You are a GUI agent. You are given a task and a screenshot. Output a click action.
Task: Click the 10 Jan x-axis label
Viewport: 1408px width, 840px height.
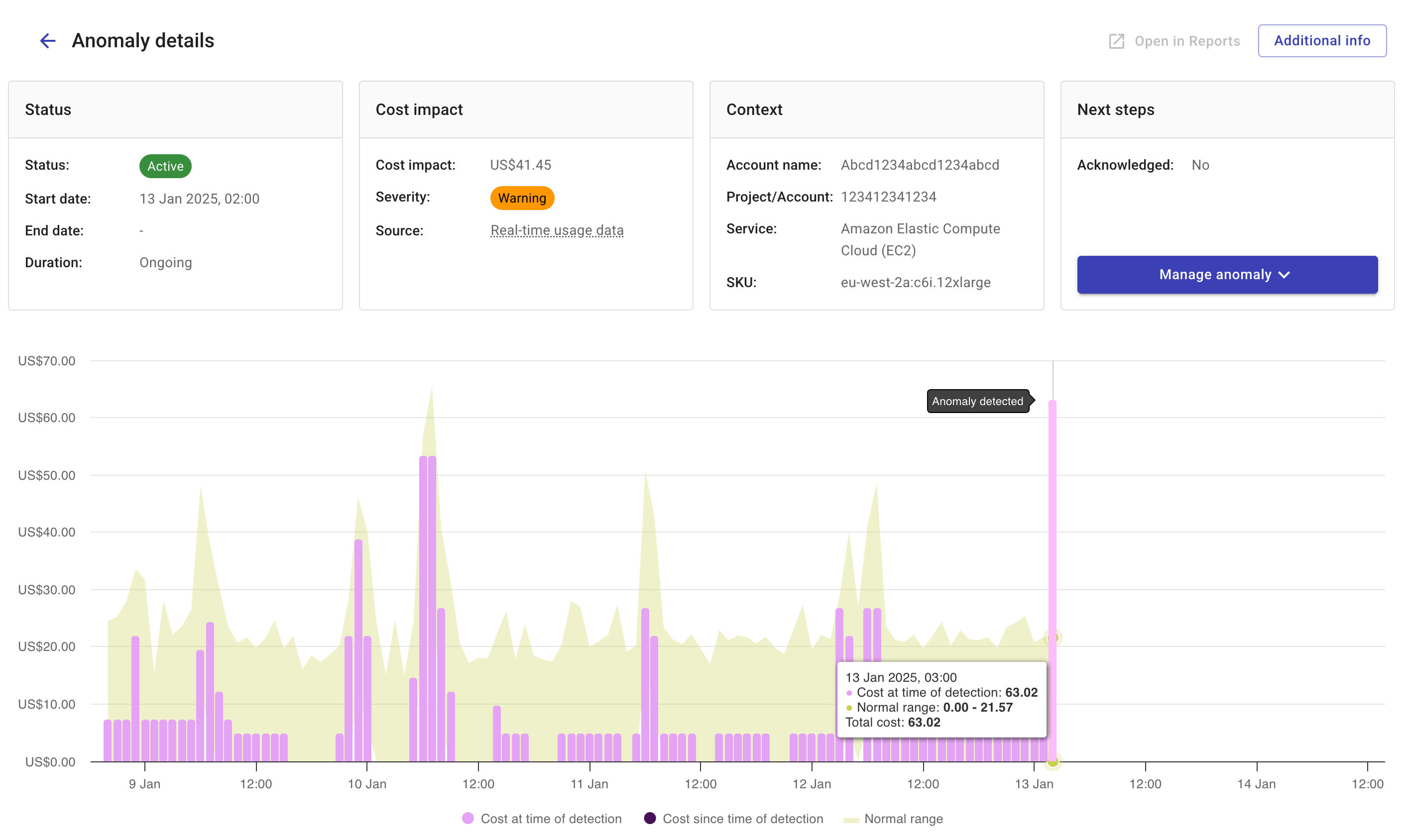(367, 784)
